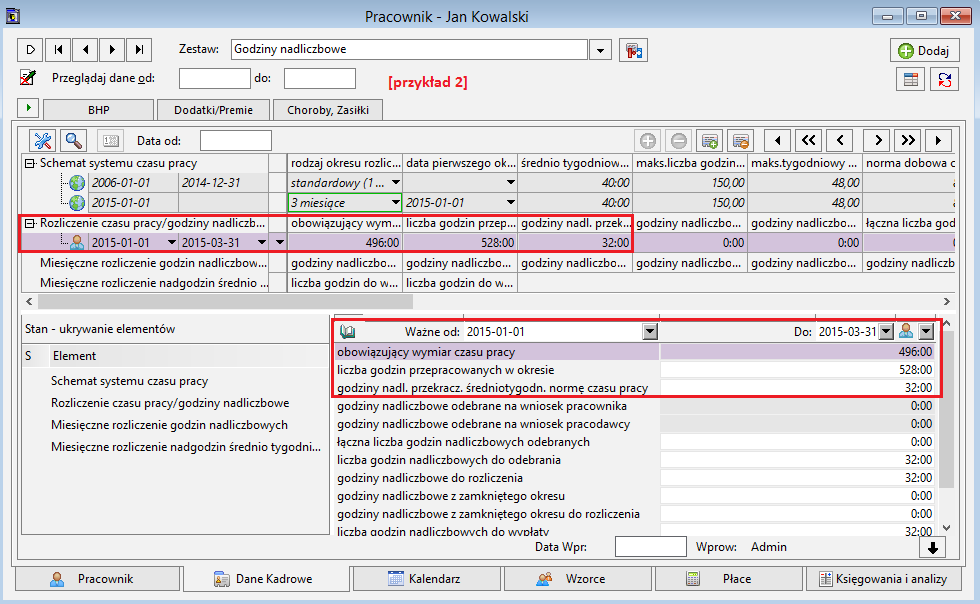This screenshot has width=980, height=604.
Task: Click the open book icon beside Ważne od
Action: 348,331
